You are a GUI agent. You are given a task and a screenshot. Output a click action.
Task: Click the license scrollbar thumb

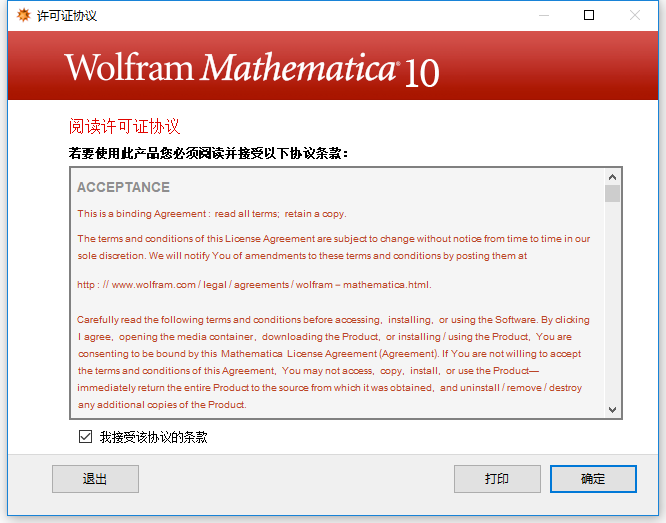(612, 194)
